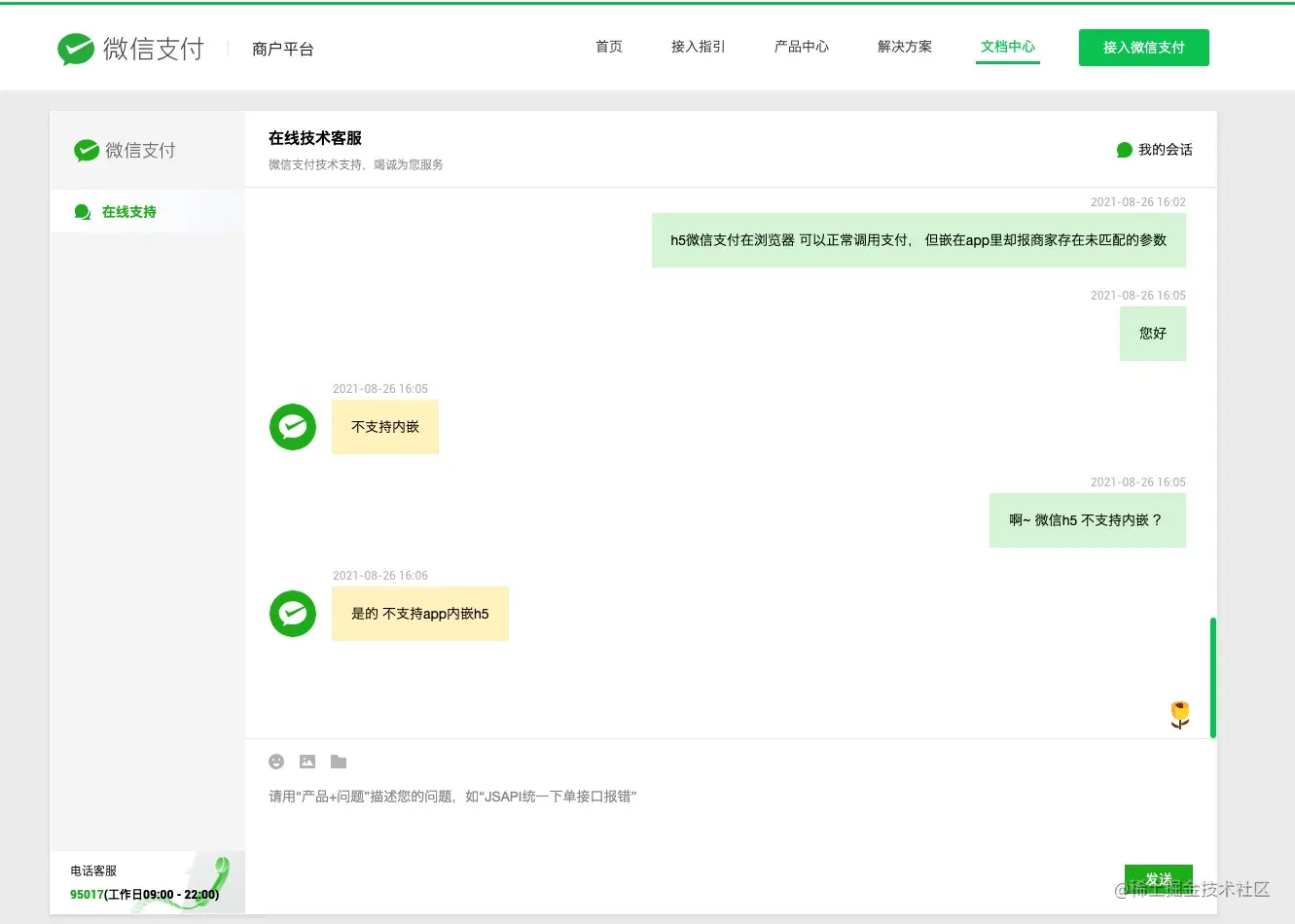Click agent avatar beside 不支持内嵌

click(293, 427)
